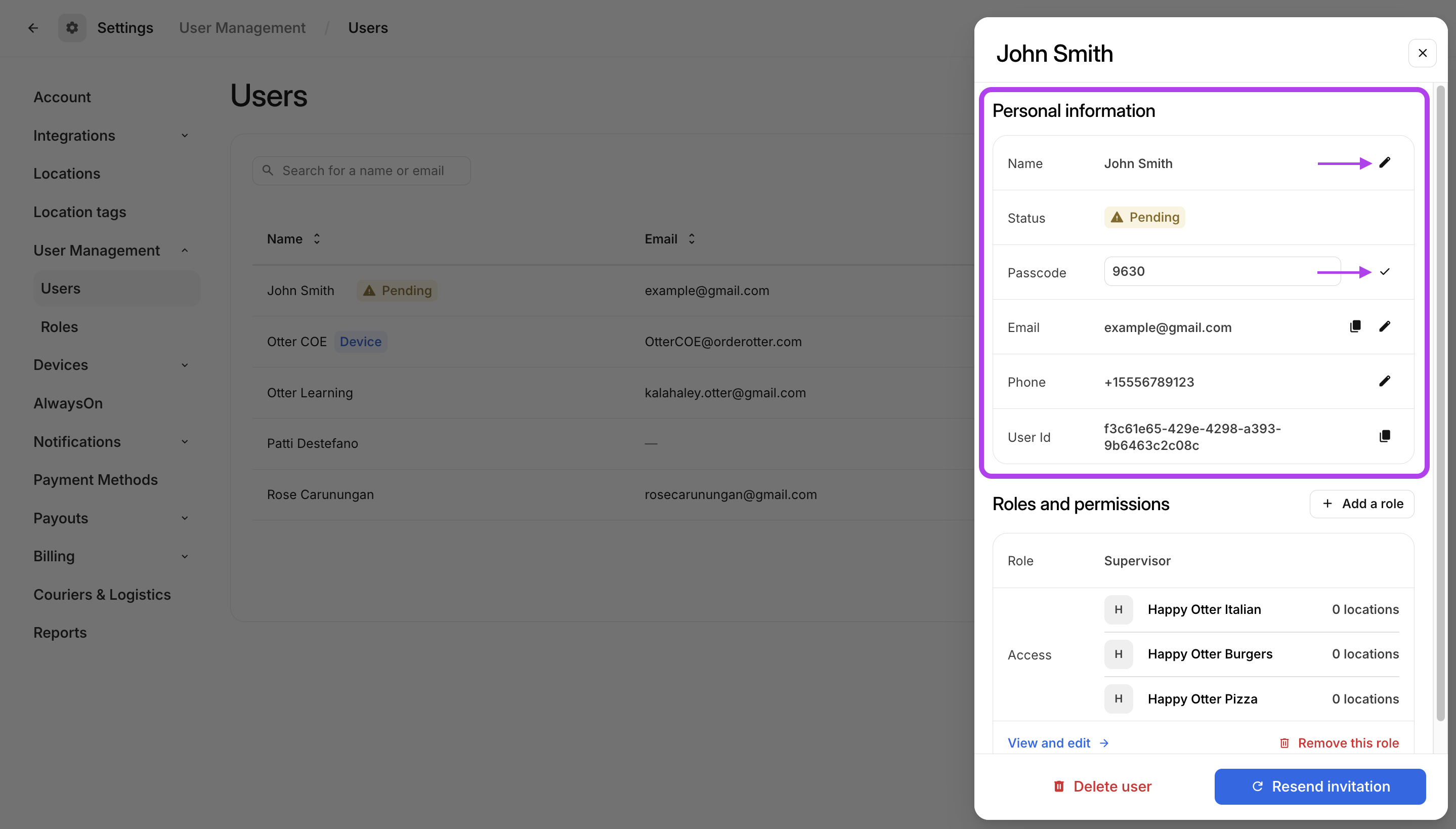Click OtterCOE@orderotter.com email cell
Viewport: 1456px width, 829px height.
pos(722,342)
